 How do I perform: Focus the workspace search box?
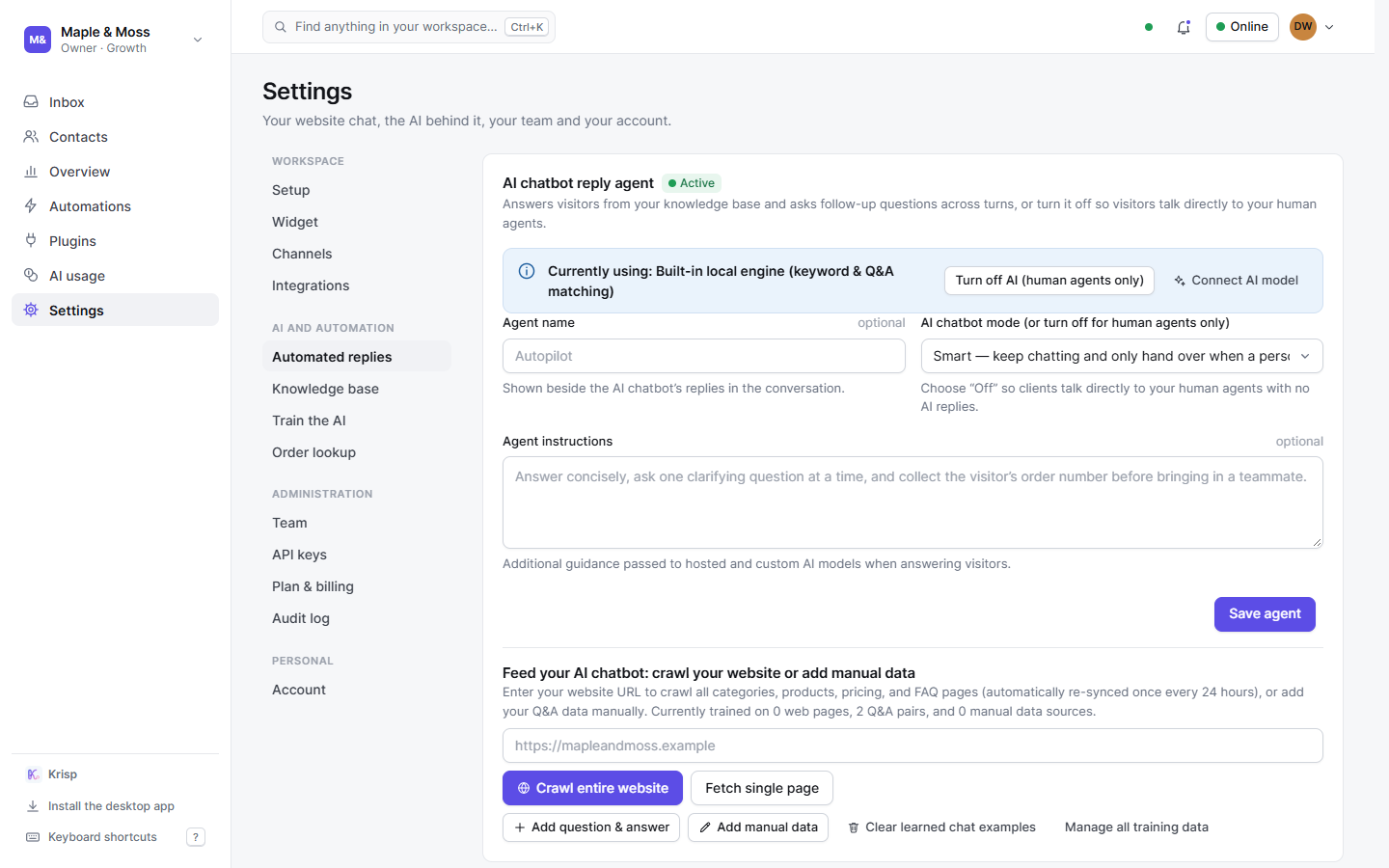click(409, 27)
